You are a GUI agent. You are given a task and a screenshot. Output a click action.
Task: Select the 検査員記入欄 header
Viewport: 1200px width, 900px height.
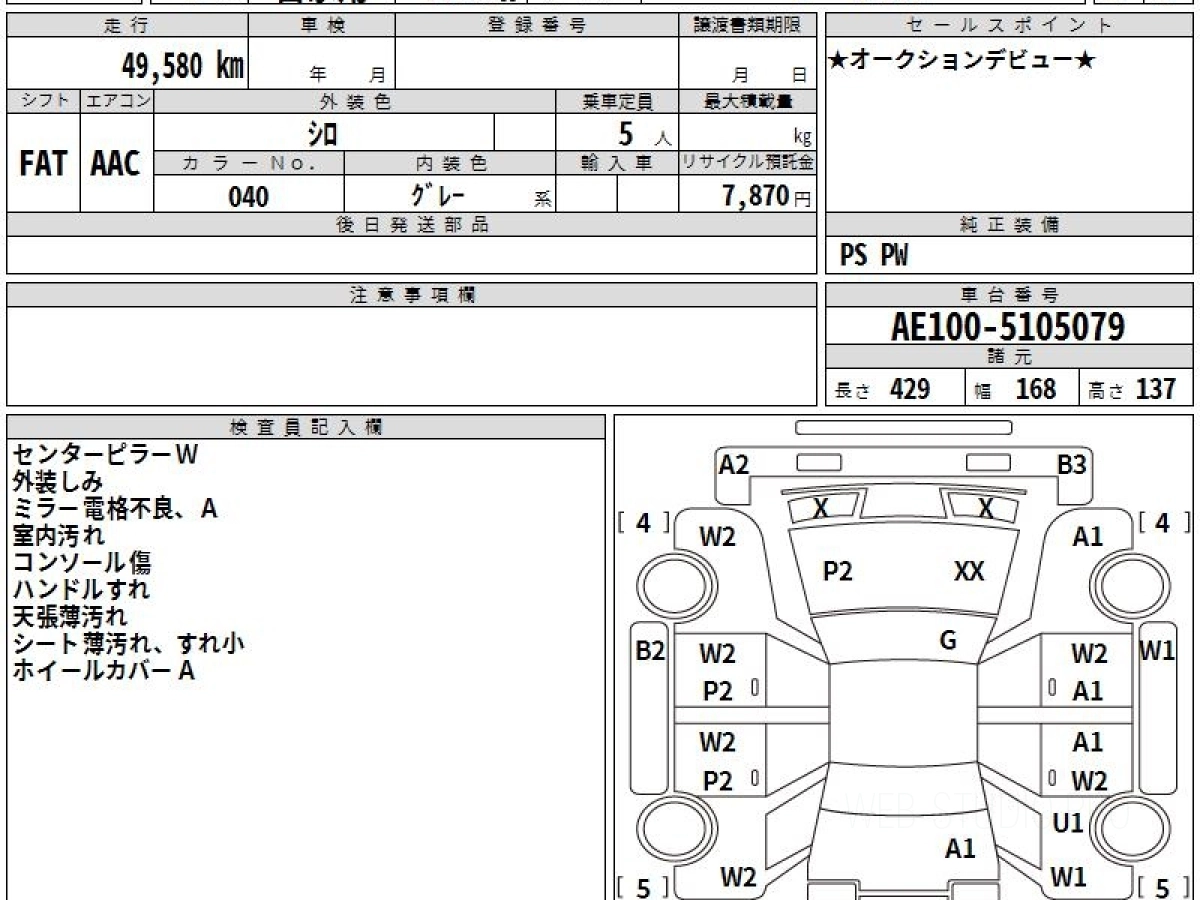[306, 427]
